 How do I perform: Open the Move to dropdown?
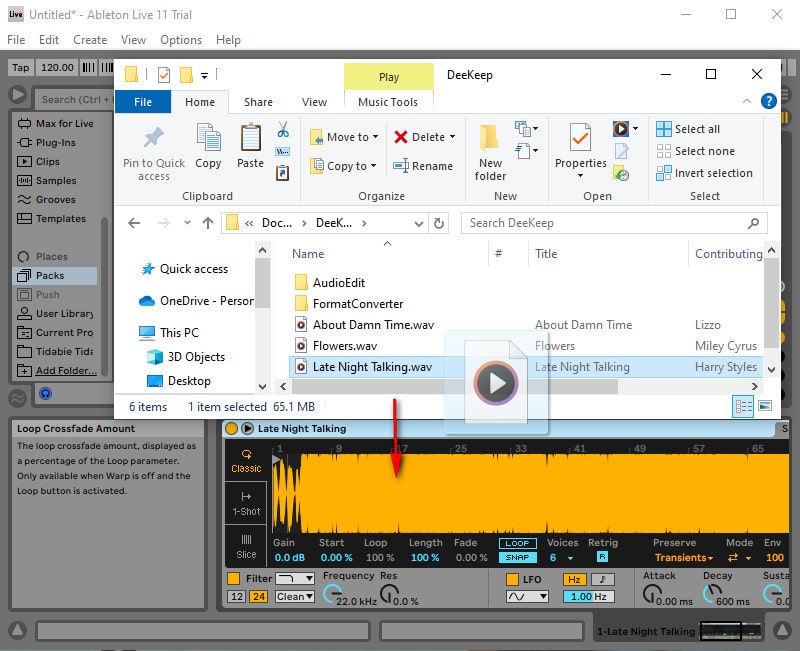pyautogui.click(x=344, y=137)
